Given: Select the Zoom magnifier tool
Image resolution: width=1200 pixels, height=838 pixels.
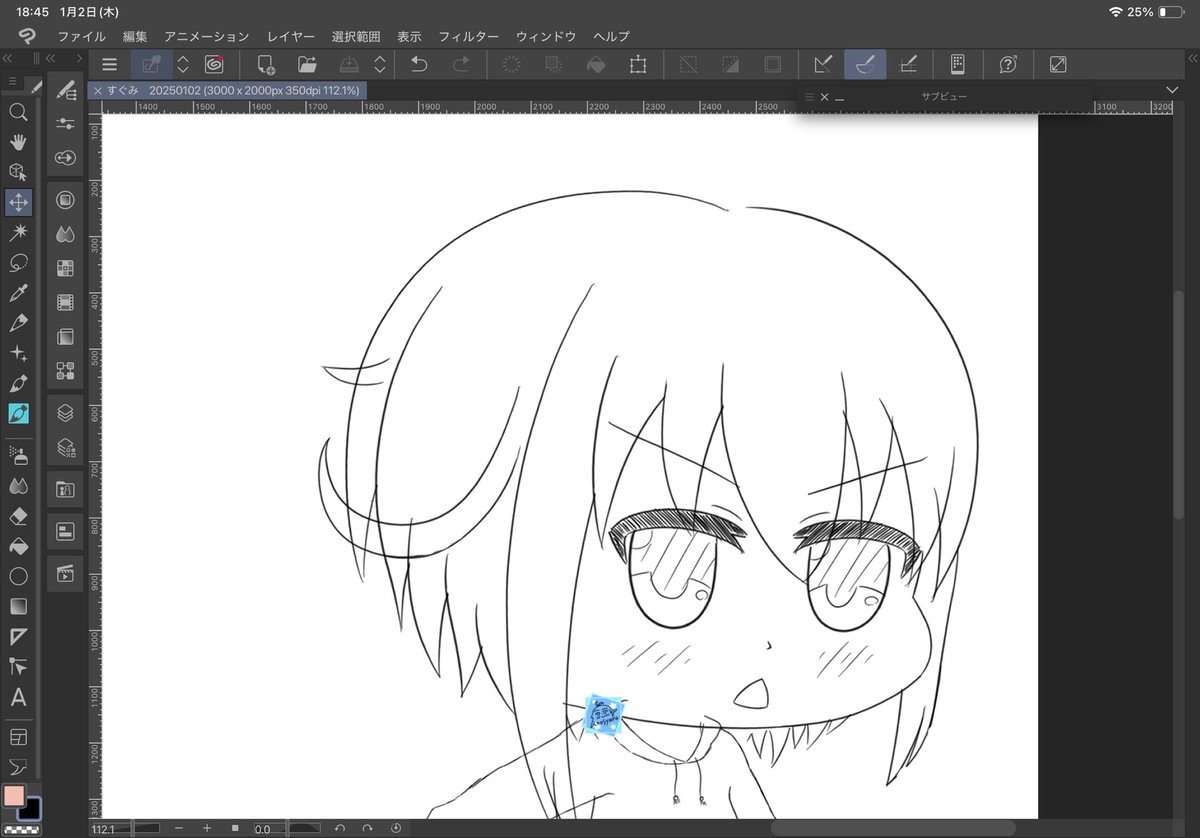Looking at the screenshot, I should (x=18, y=112).
